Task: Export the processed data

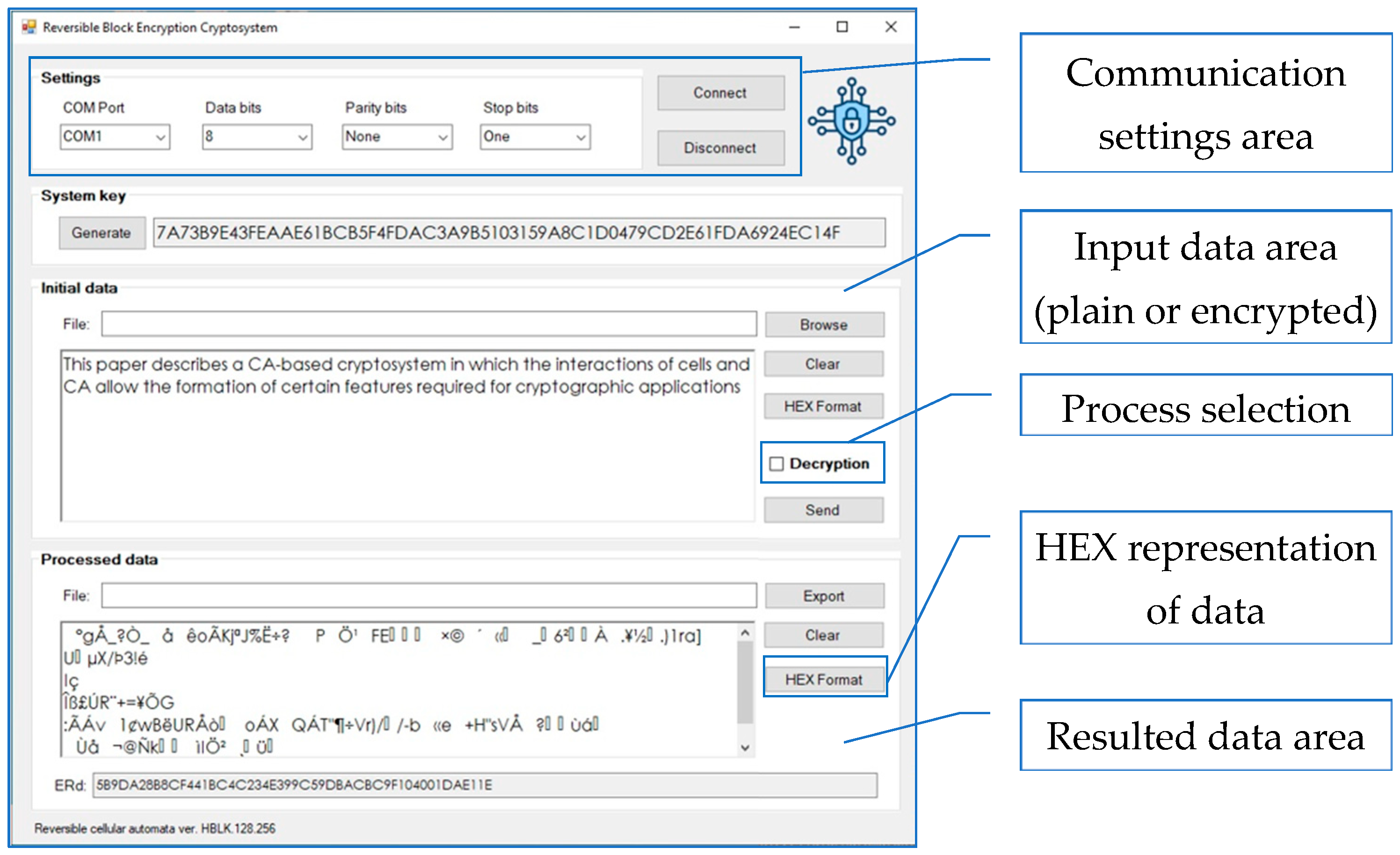Action: [x=823, y=596]
